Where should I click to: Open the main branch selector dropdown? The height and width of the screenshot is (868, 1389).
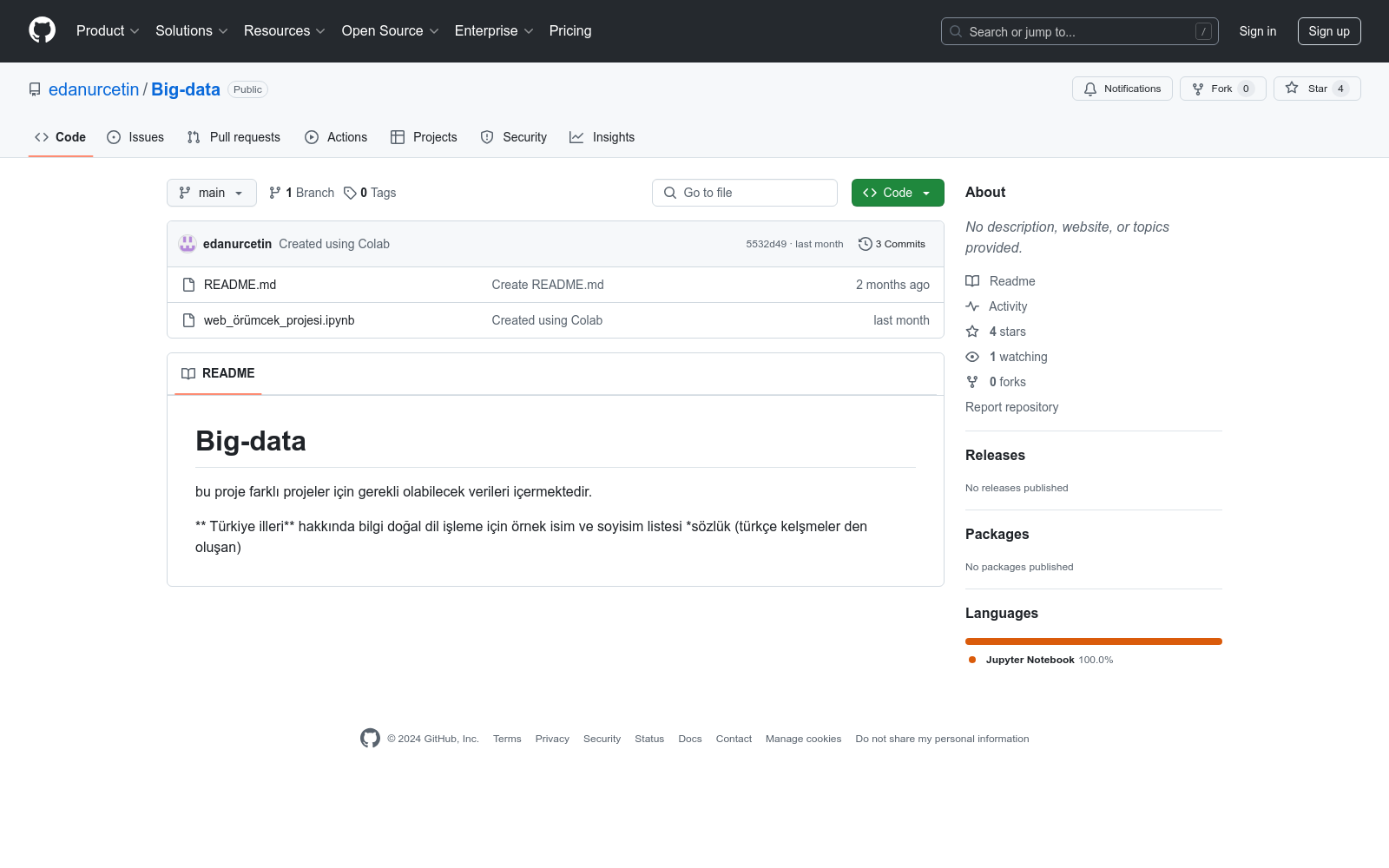(x=212, y=193)
